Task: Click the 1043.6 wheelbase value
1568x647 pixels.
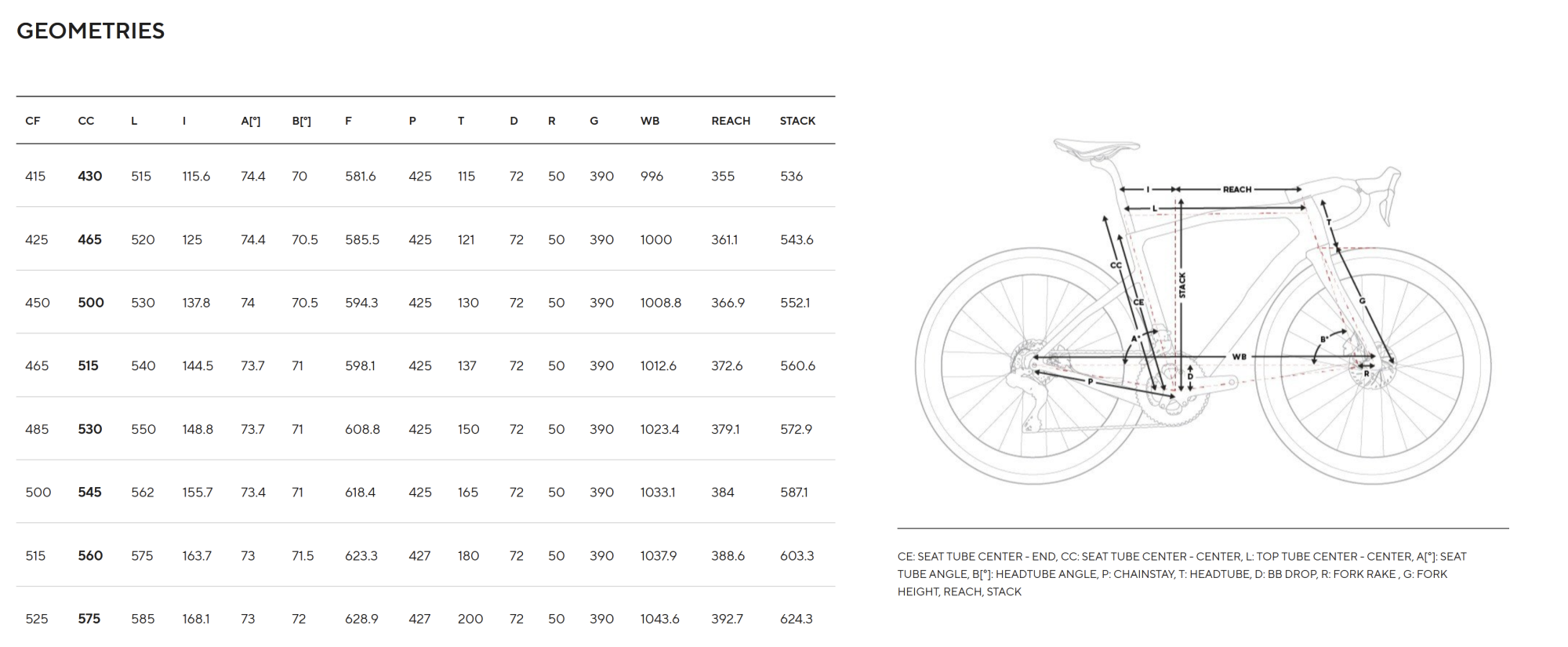Action: (x=659, y=619)
